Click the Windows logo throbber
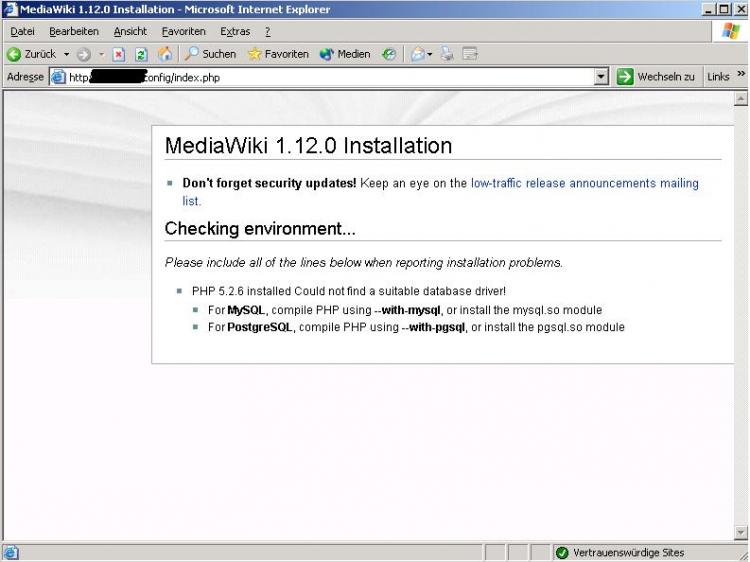The height and width of the screenshot is (562, 750). point(731,32)
